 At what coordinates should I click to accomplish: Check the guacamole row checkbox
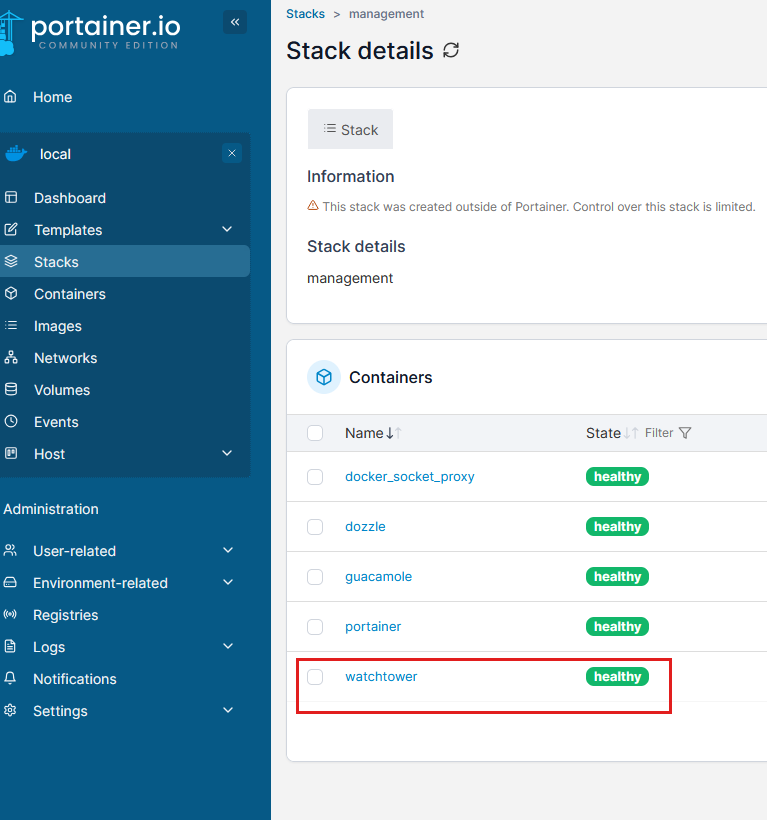click(315, 577)
